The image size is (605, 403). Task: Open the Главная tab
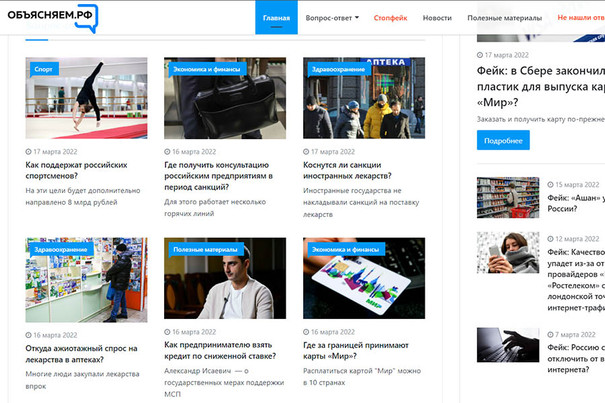click(x=276, y=18)
